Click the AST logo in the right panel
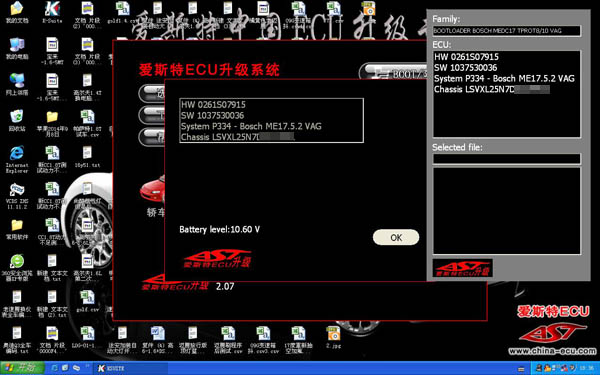This screenshot has width=600, height=375. (x=463, y=268)
